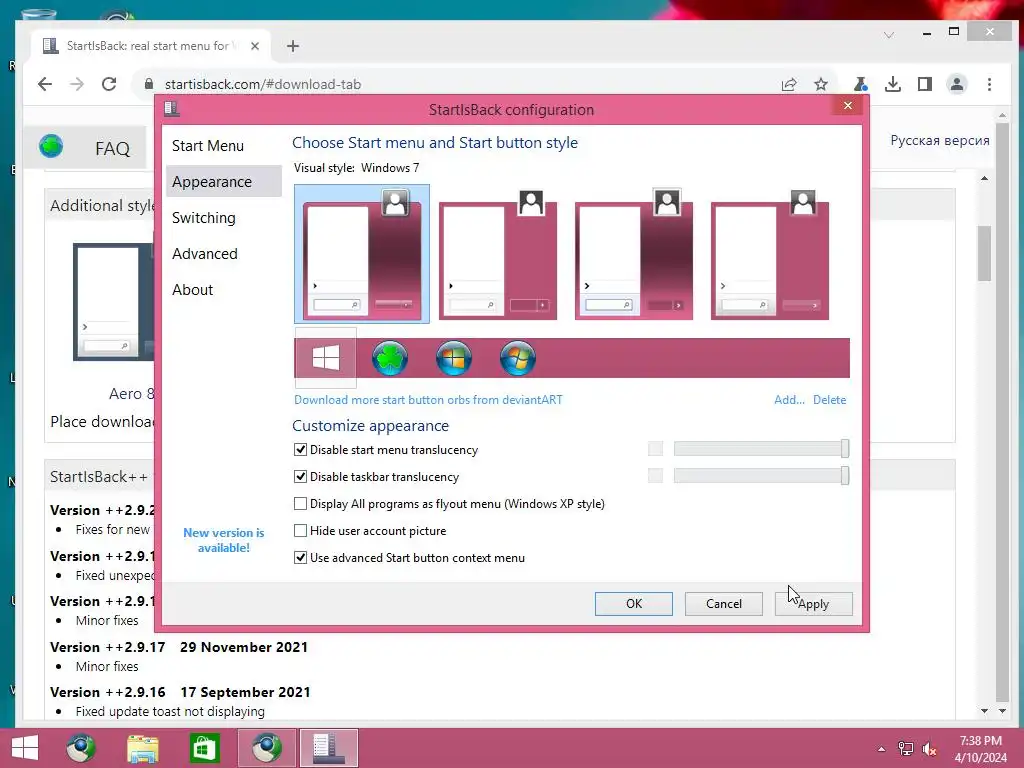Screen dimensions: 1024x768
Task: Select the fourth glossy Windows orb
Action: pos(518,358)
